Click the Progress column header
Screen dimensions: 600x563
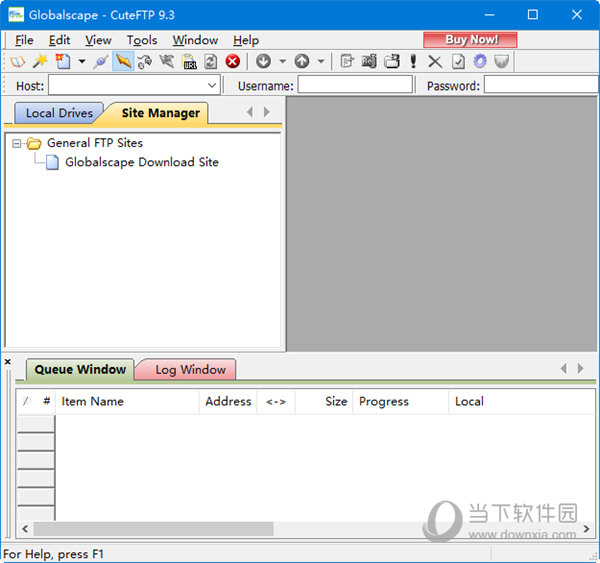coord(400,401)
